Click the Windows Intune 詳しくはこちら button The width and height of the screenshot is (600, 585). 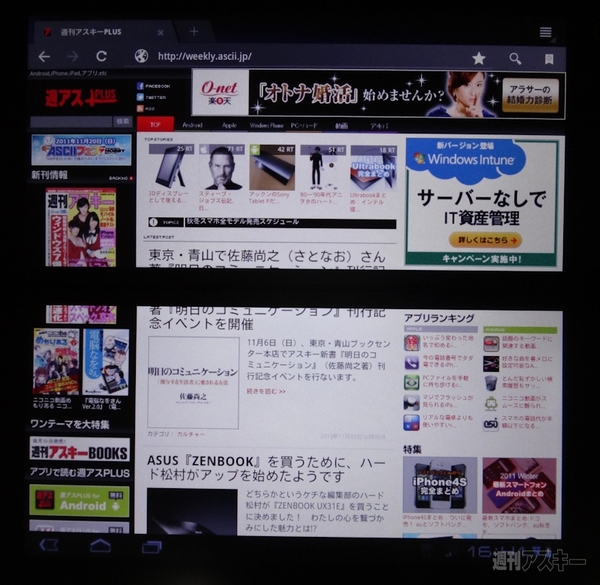[485, 240]
